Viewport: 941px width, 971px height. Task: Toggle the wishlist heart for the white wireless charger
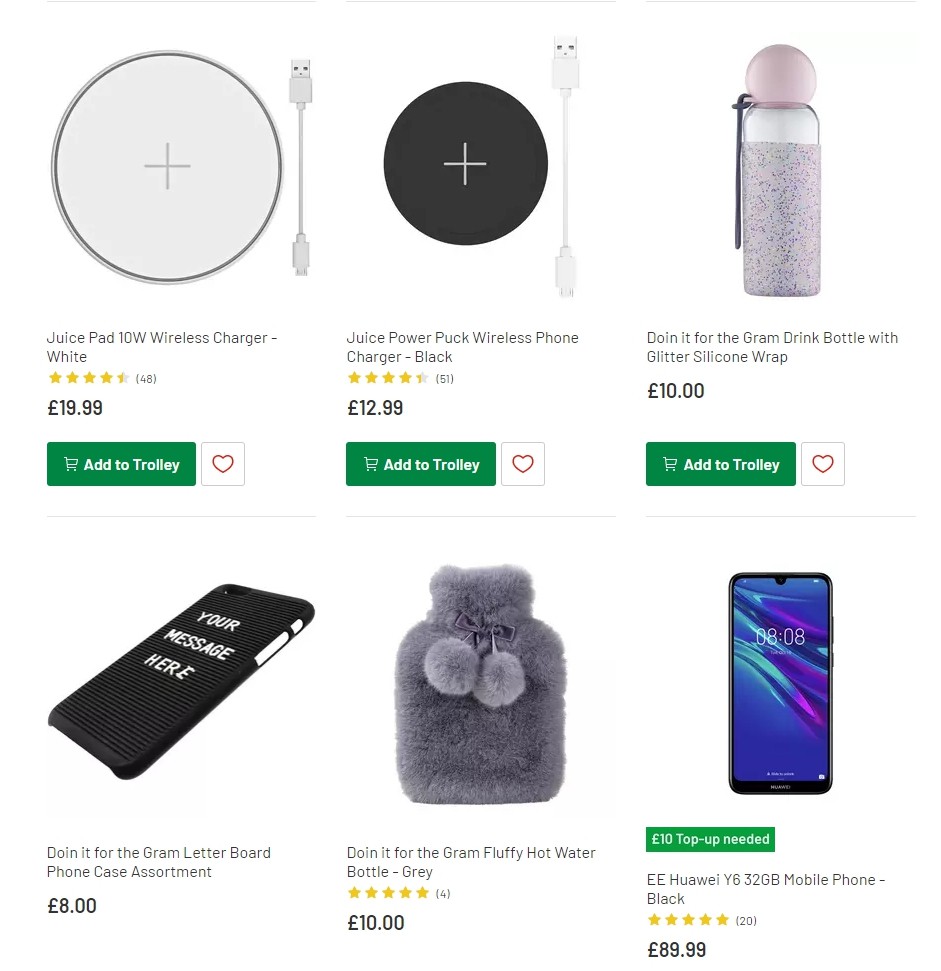click(222, 464)
